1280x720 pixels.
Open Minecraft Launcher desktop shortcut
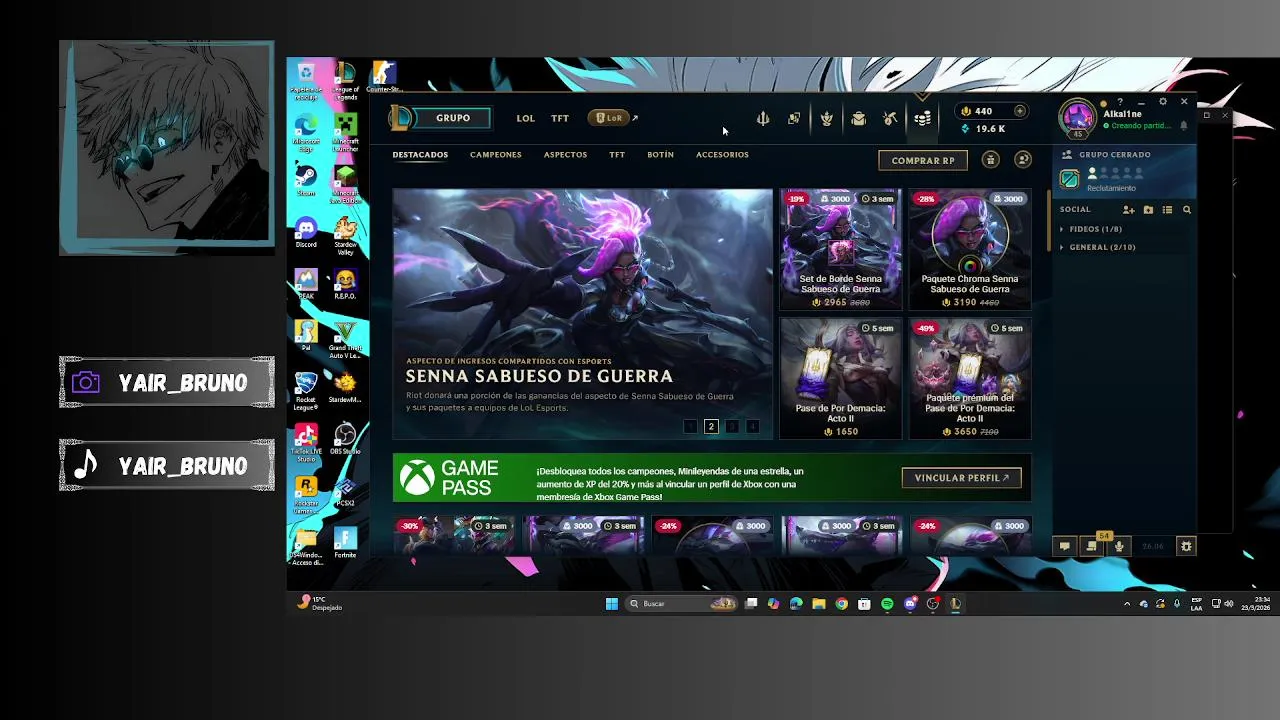pyautogui.click(x=345, y=130)
